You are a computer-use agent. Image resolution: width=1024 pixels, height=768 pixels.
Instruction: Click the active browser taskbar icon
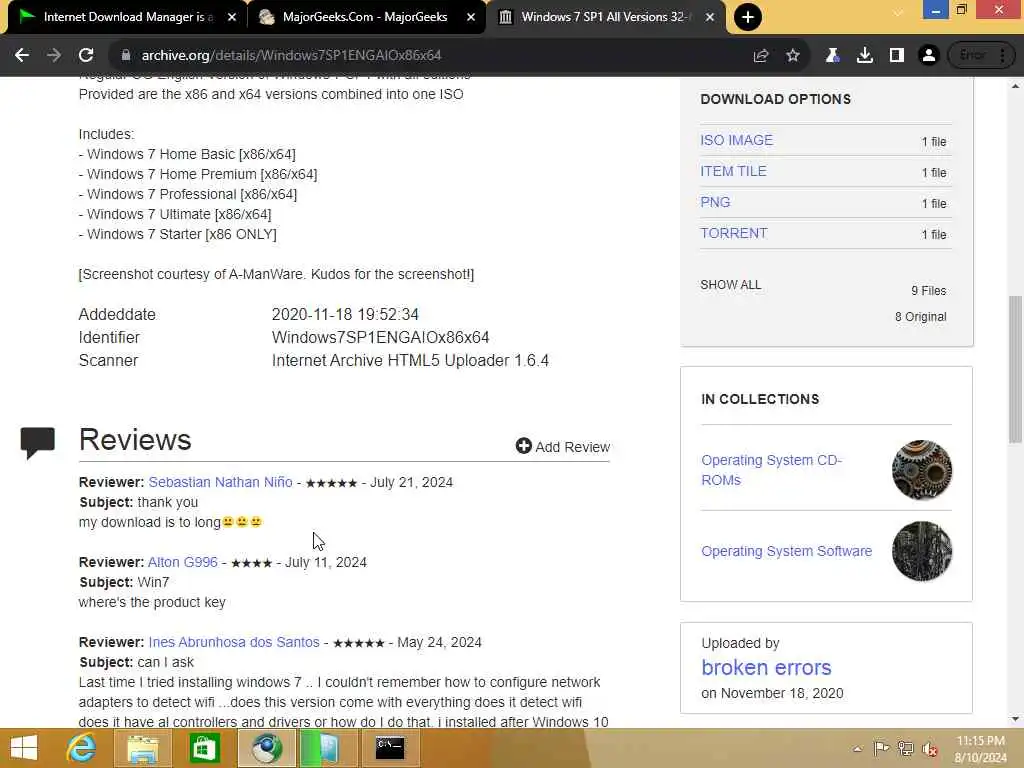(x=267, y=748)
